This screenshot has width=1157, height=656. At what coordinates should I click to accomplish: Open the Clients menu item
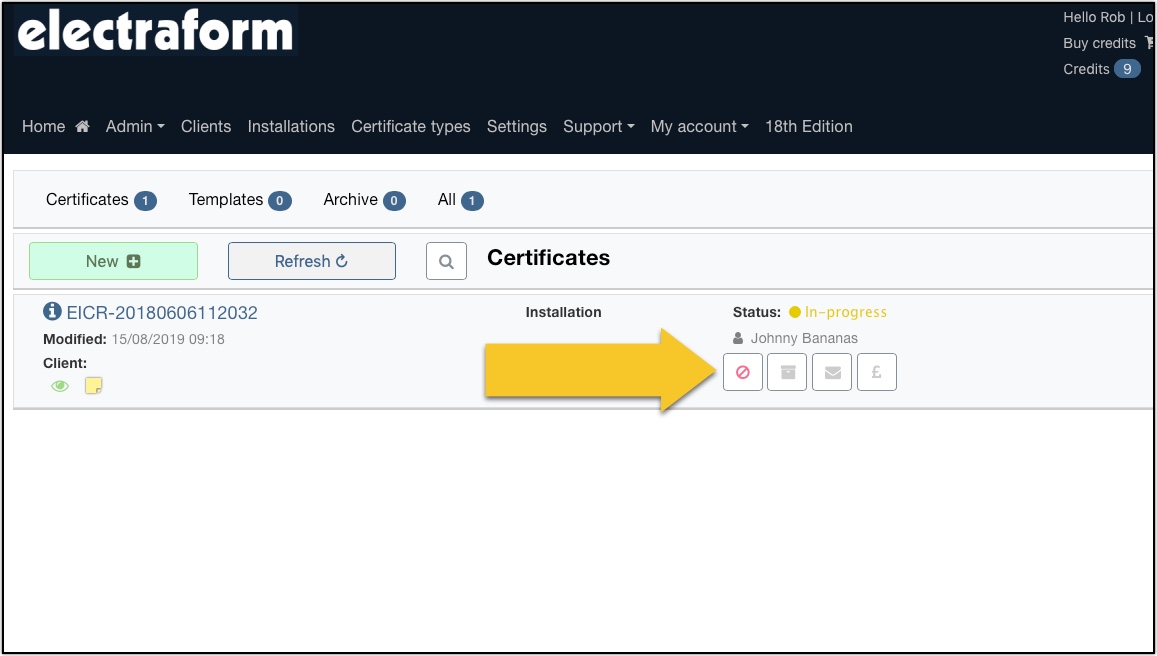[x=206, y=126]
